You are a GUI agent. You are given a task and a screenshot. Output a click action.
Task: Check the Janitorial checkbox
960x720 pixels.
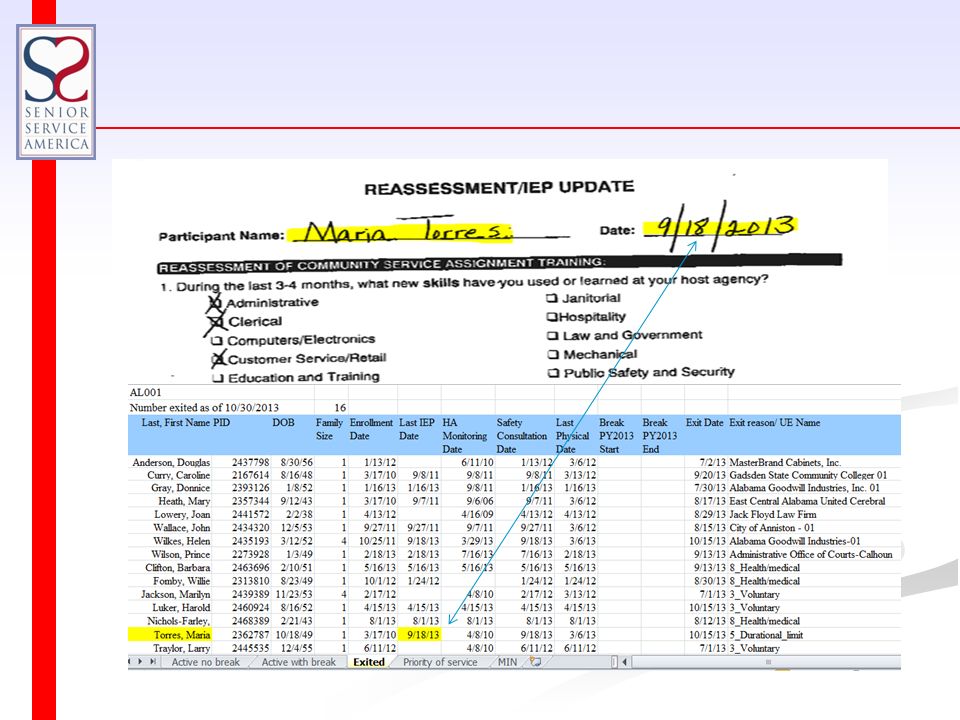552,298
